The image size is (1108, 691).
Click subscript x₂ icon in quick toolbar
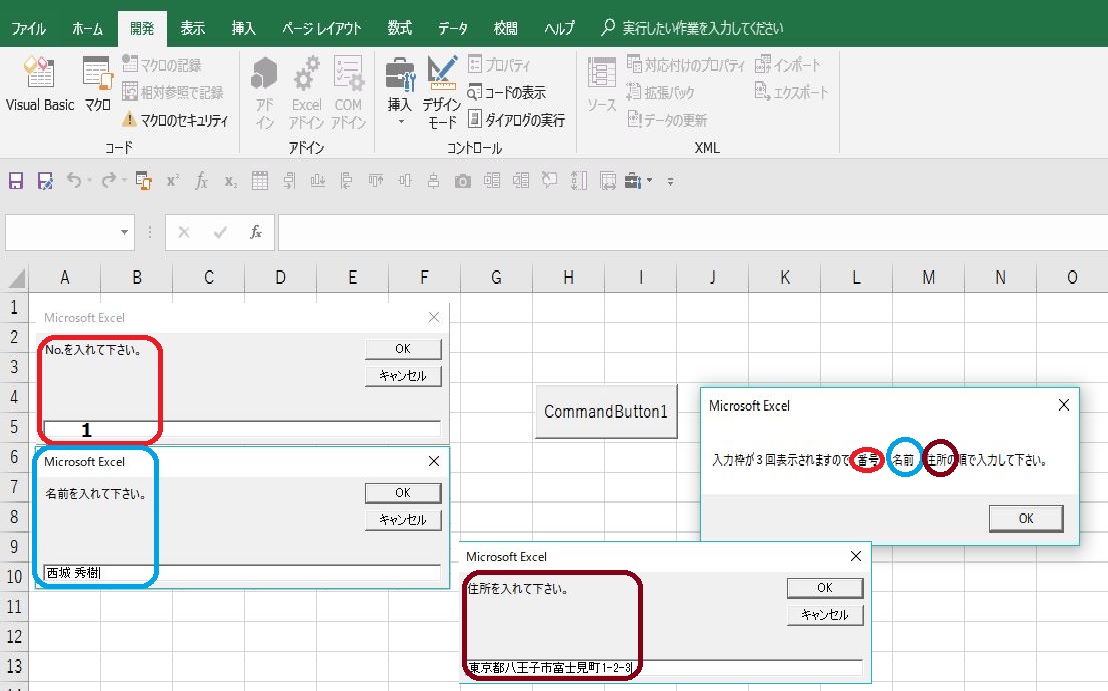click(230, 182)
